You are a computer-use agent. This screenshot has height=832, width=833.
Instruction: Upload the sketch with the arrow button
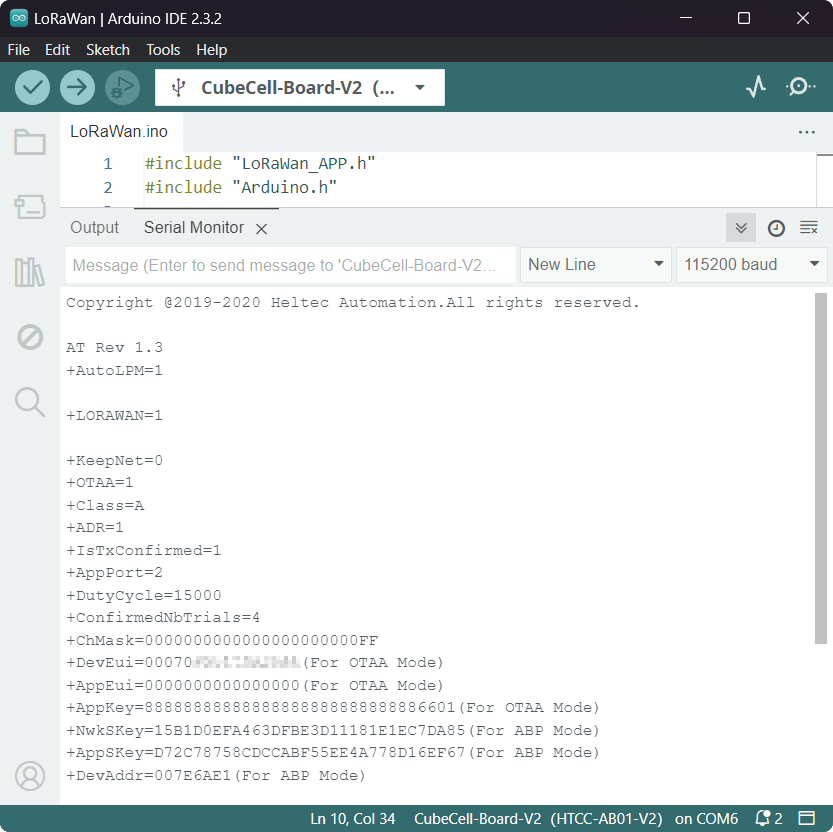tap(77, 87)
